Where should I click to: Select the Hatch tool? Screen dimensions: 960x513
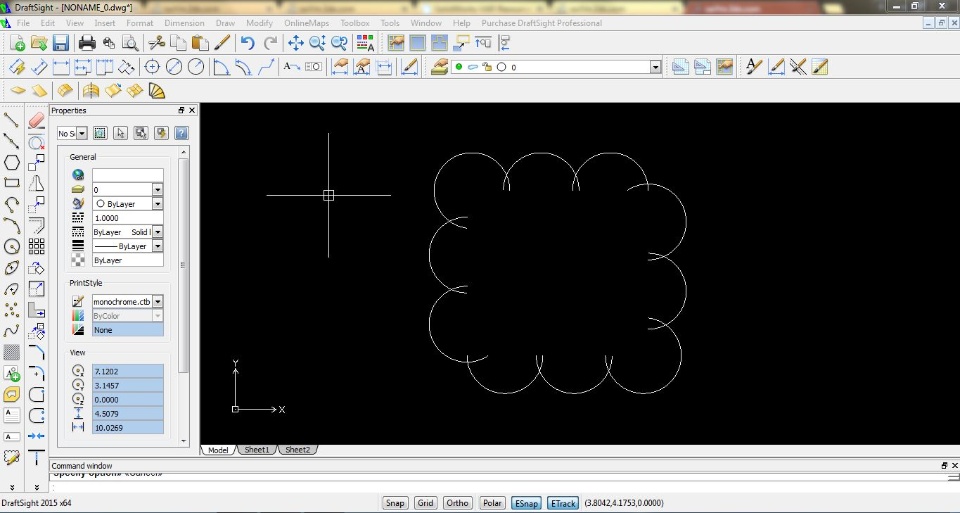point(12,352)
